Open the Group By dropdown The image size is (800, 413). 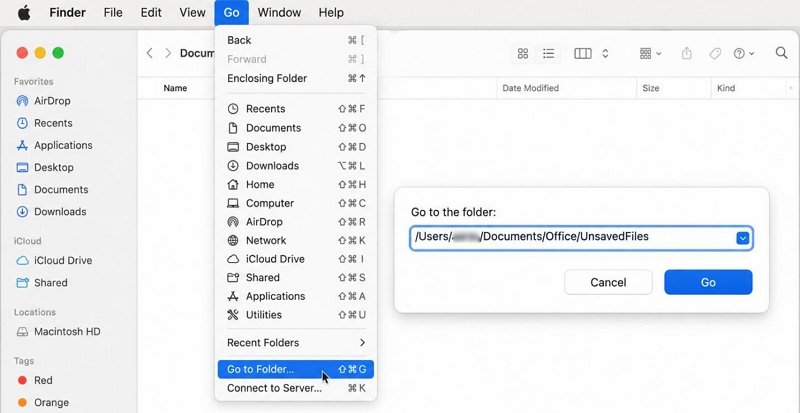tap(650, 53)
